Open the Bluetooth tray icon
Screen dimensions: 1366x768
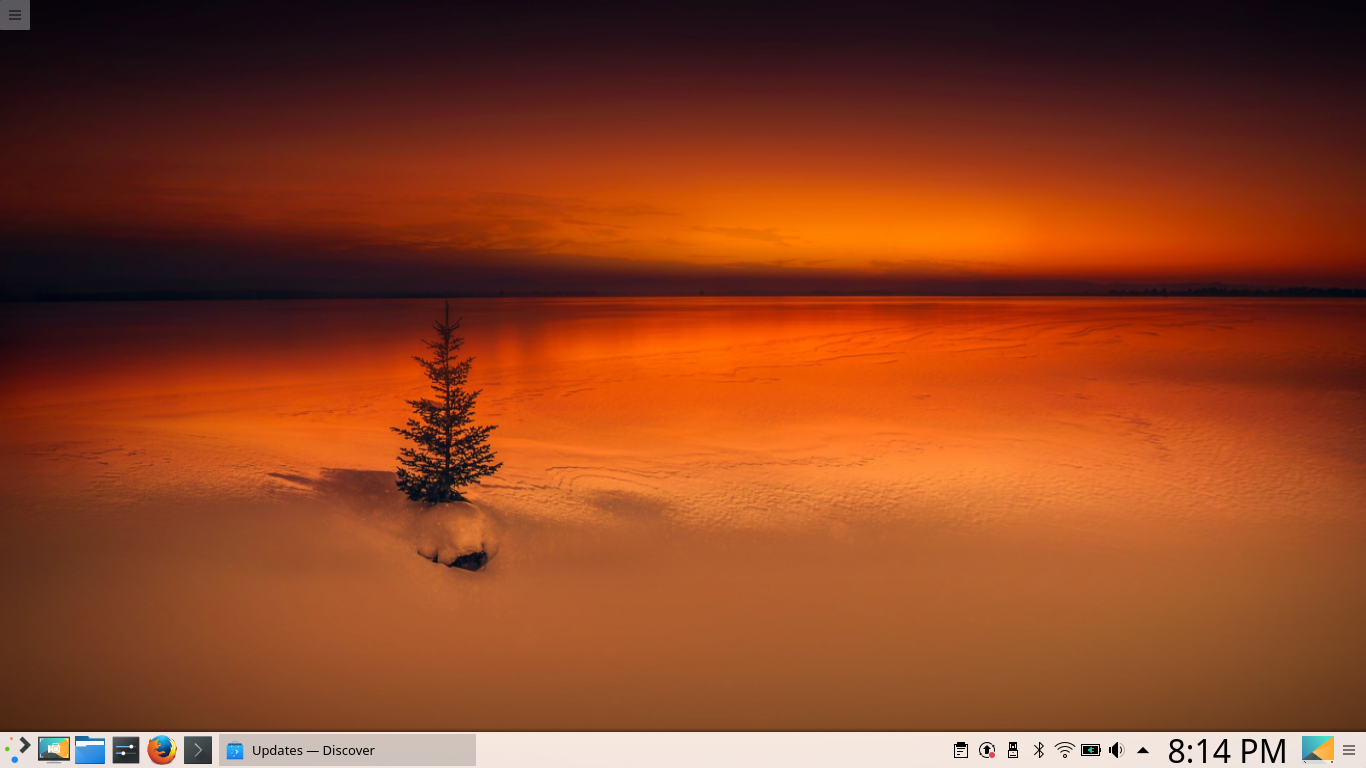[x=1039, y=750]
